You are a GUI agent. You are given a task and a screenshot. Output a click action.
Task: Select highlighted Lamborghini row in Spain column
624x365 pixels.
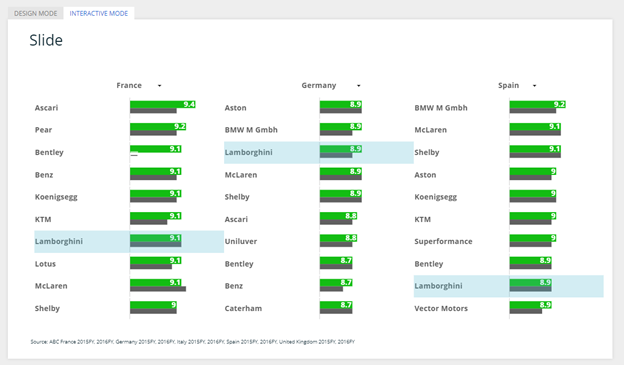(x=509, y=286)
